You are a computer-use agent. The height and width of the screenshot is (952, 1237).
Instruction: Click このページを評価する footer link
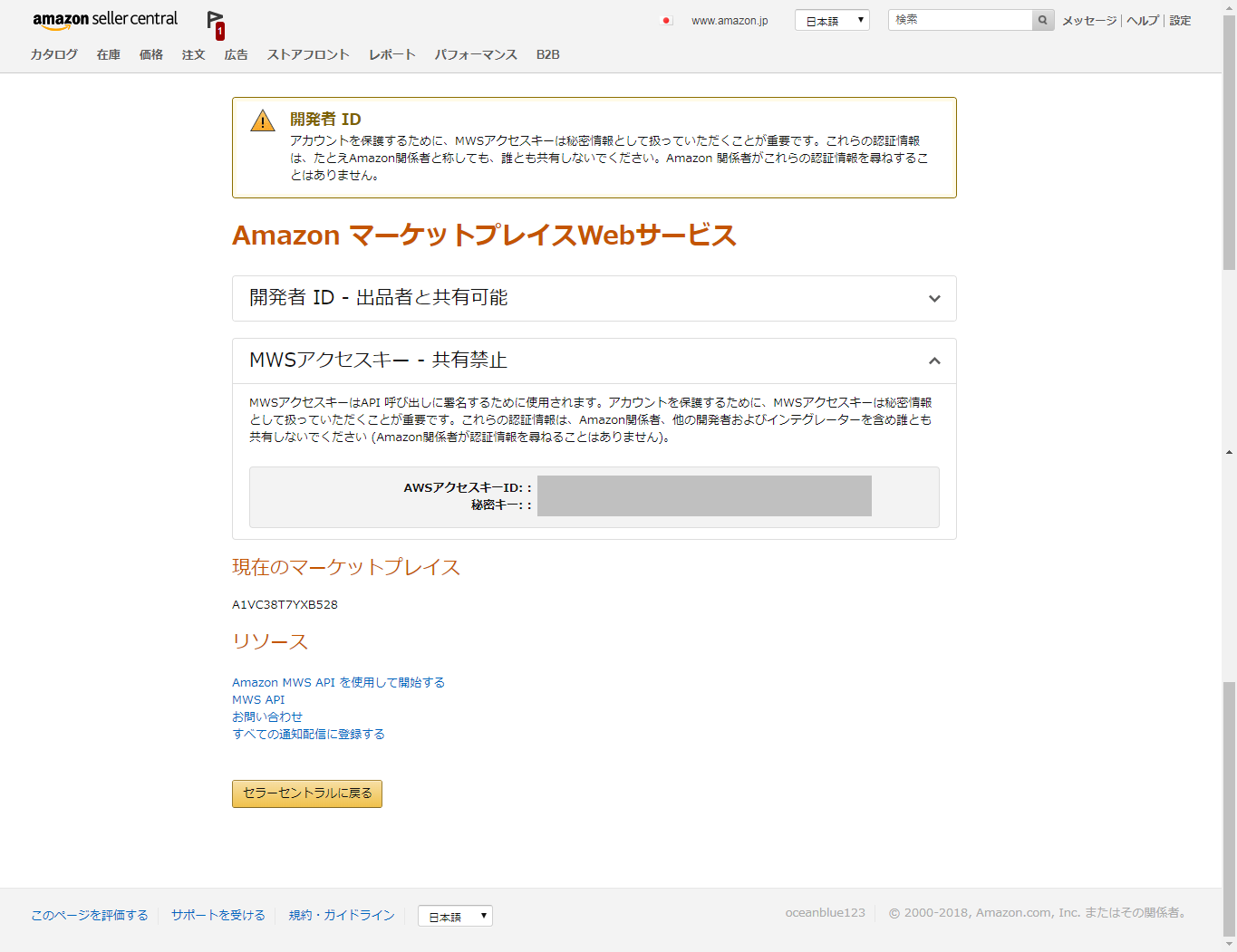(x=90, y=915)
